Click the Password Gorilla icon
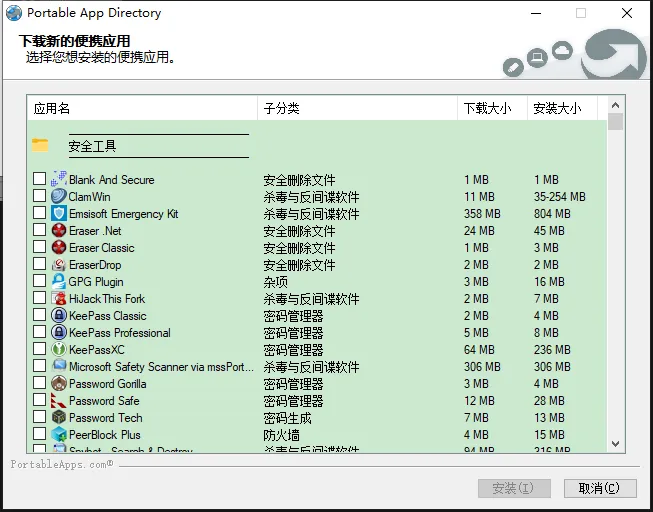 (59, 383)
